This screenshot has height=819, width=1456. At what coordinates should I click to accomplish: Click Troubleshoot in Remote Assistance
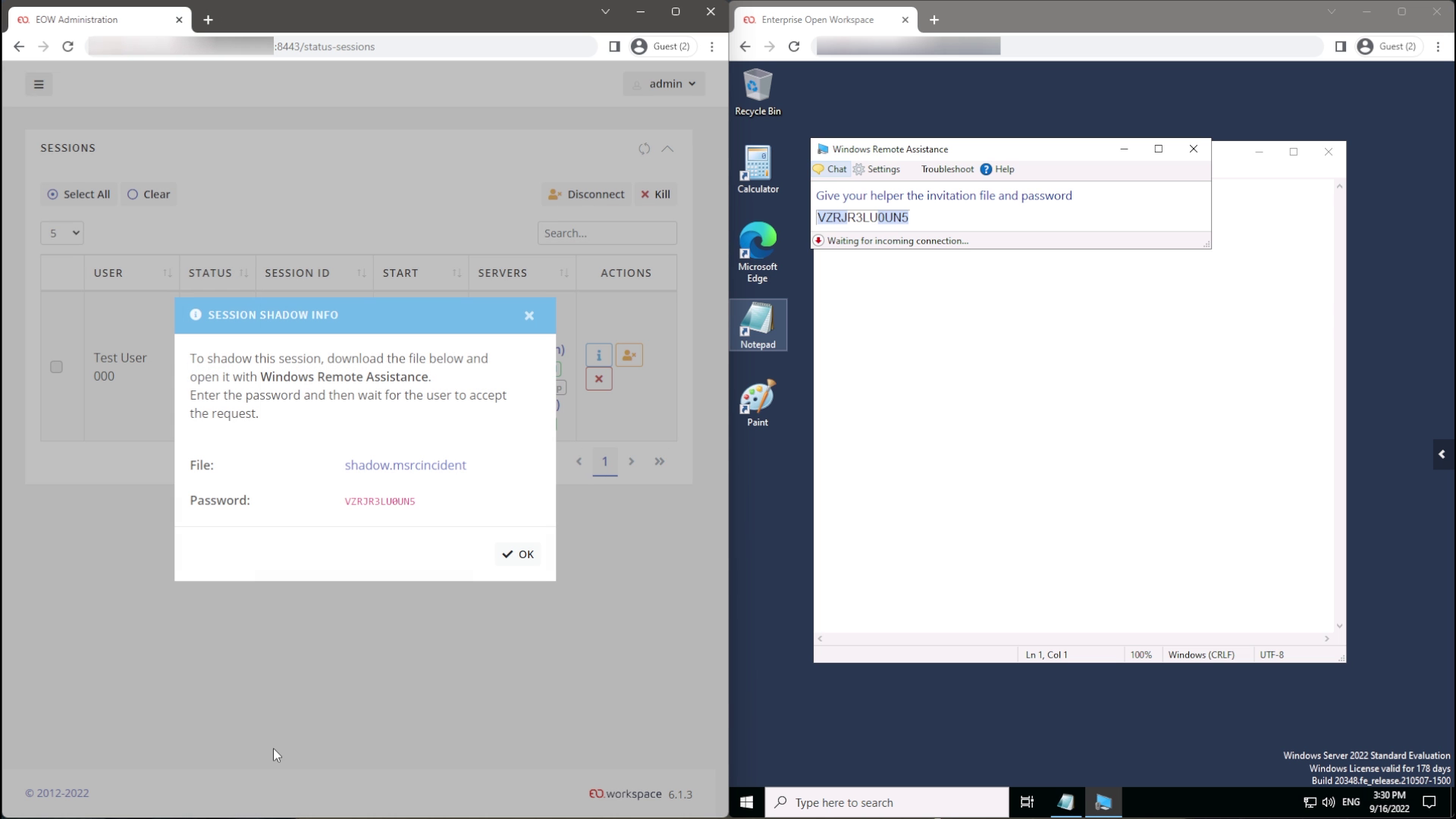(x=947, y=169)
